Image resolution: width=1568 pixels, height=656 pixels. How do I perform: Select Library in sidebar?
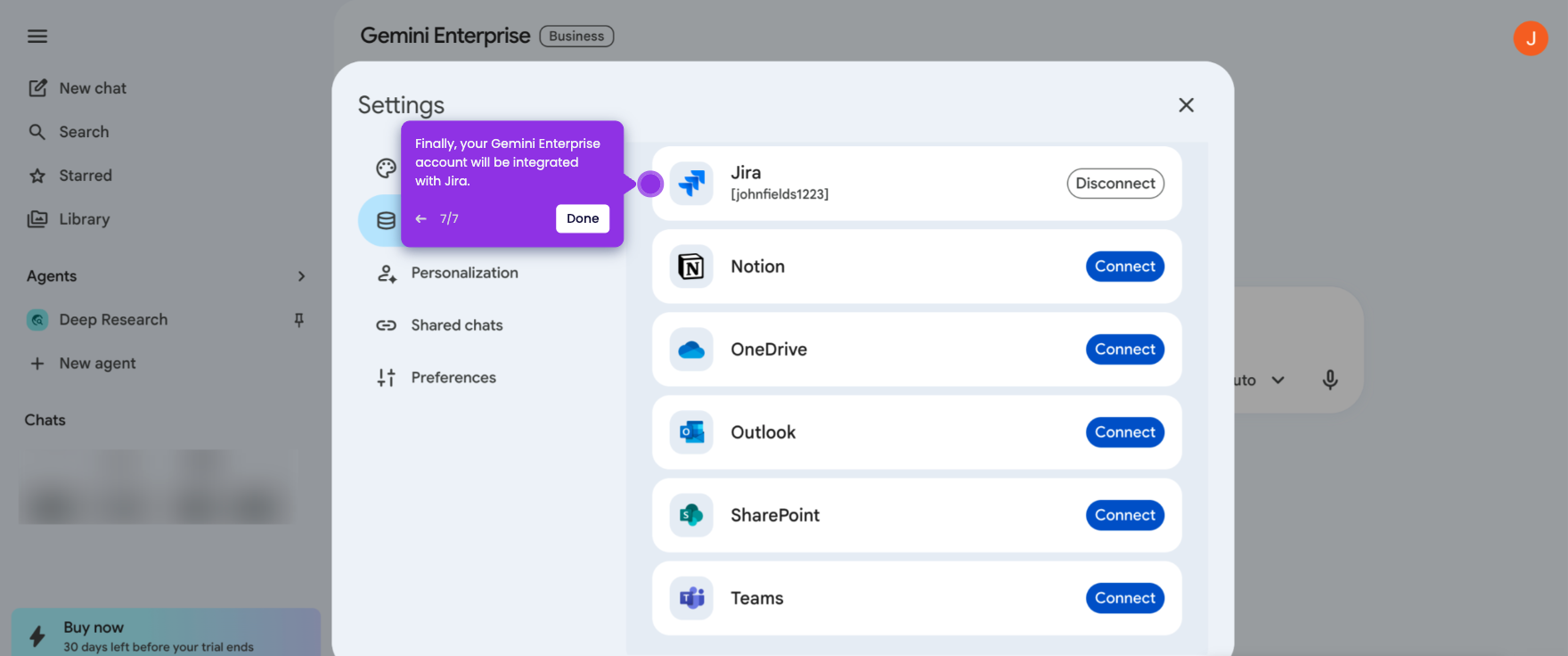coord(85,219)
